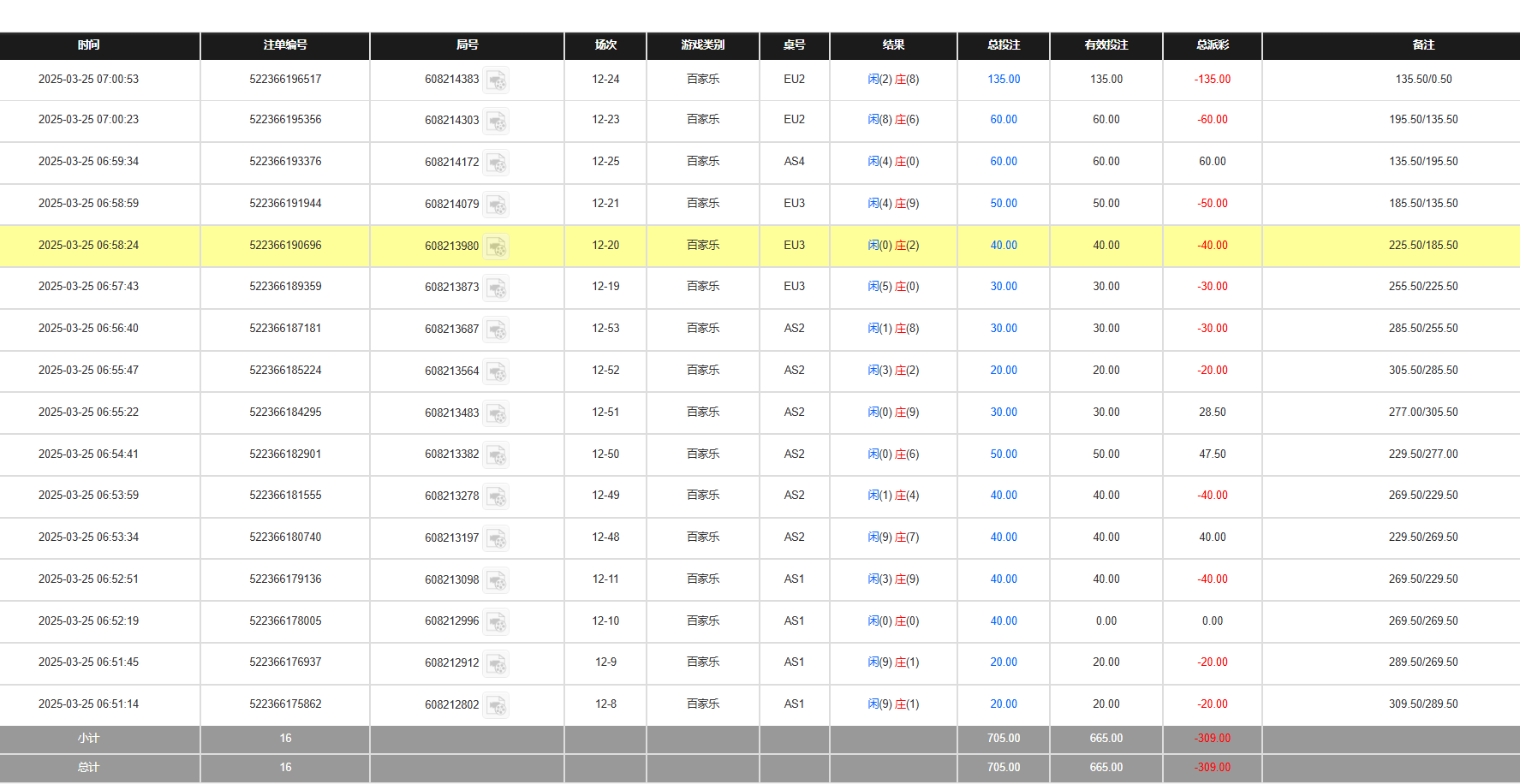Click blue 20.00 bet link for round 12-8
Screen dimensions: 1520x784
point(1004,704)
